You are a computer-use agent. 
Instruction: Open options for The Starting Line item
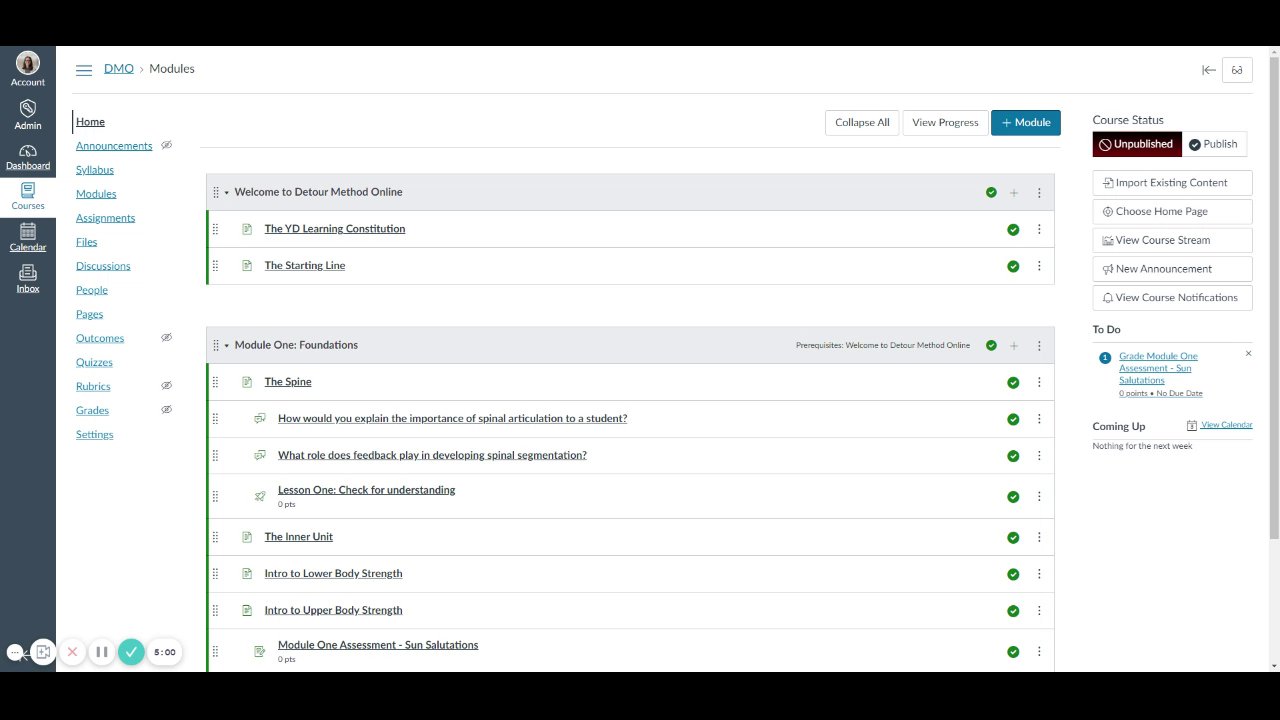coord(1039,266)
